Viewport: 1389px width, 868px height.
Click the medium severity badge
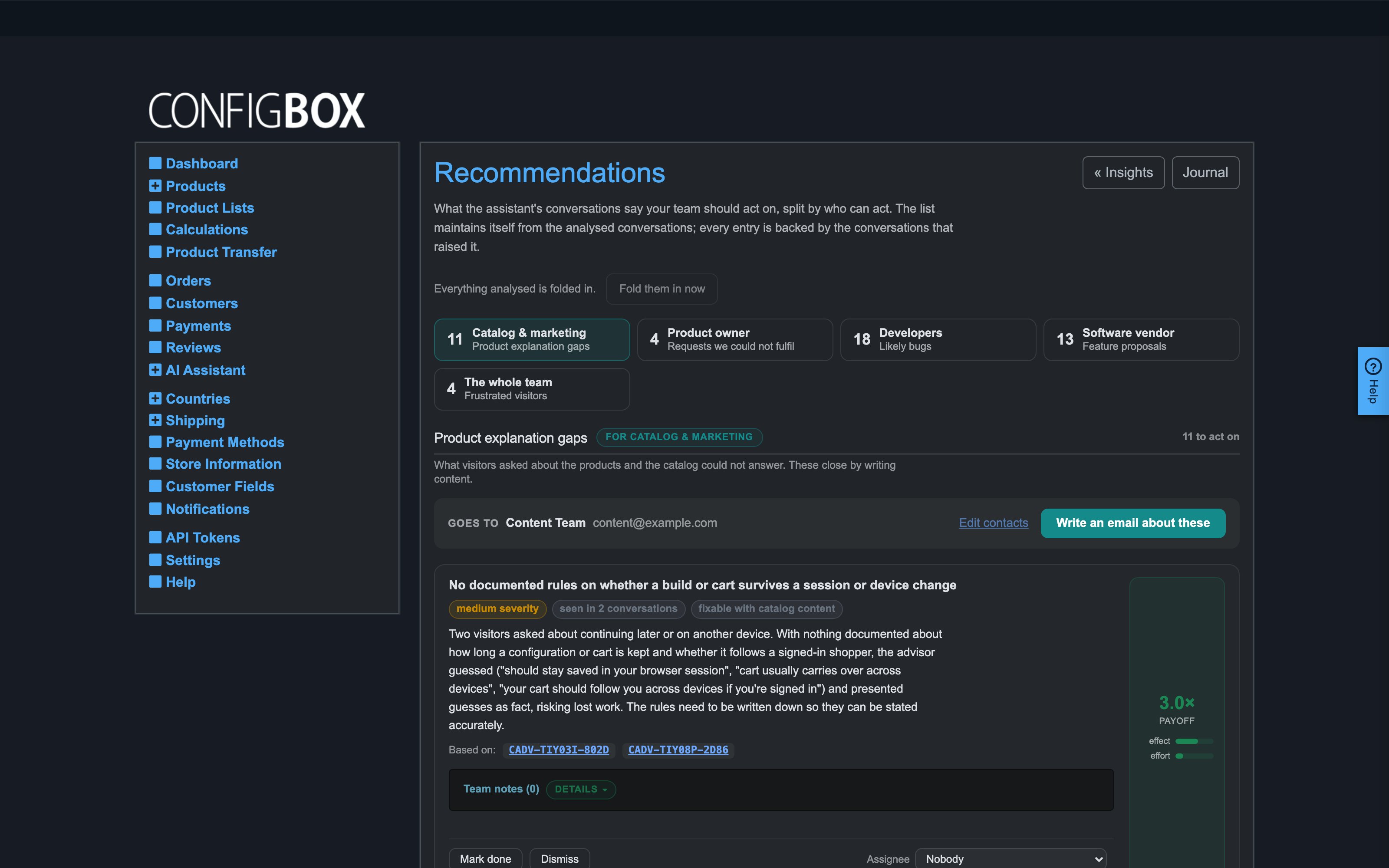[x=497, y=608]
